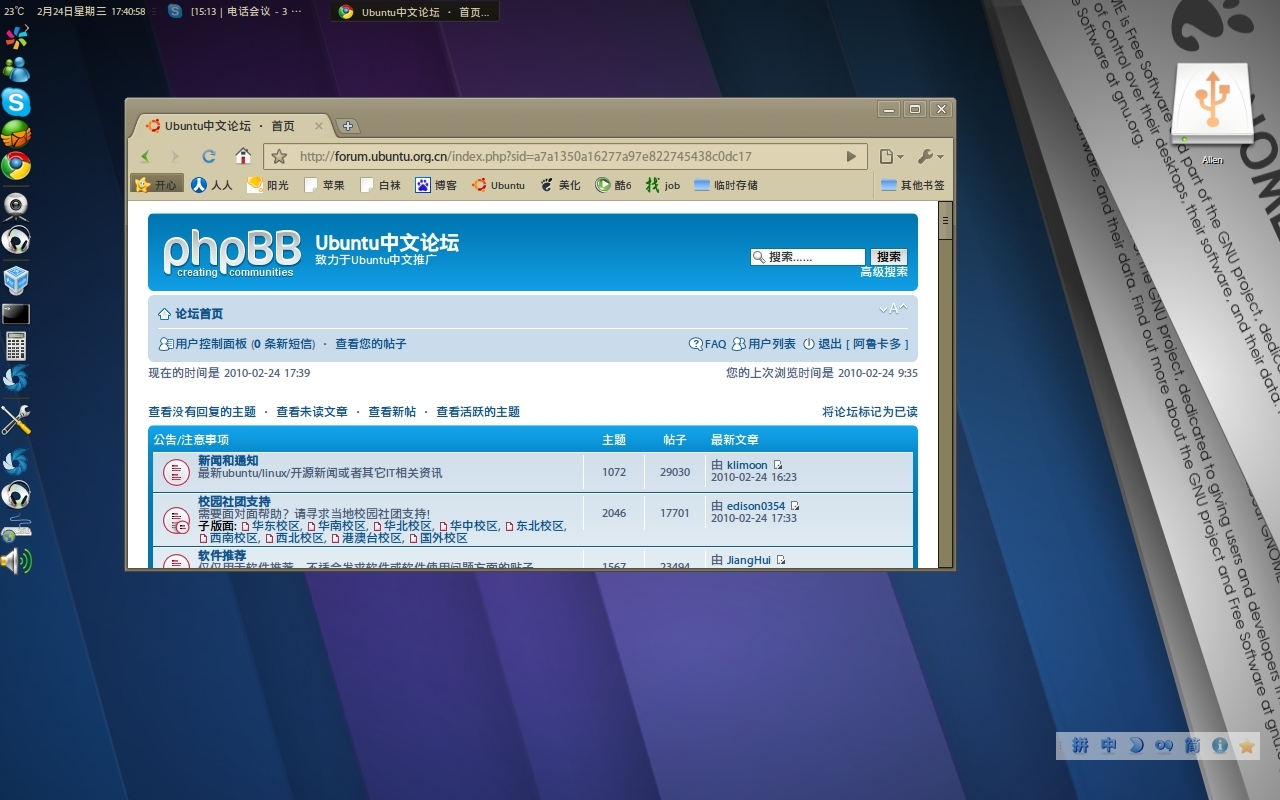Toggle the half-moon full/half width icon
The height and width of the screenshot is (800, 1280).
1136,746
